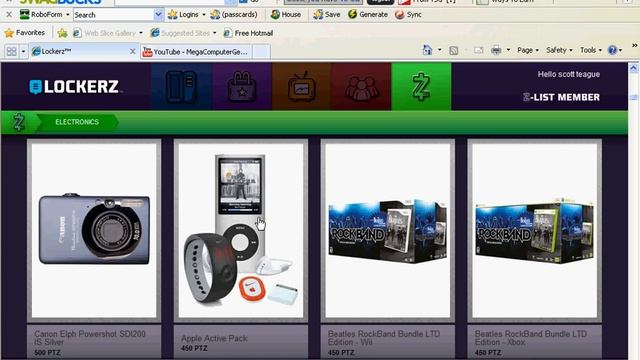Open Free Hotmail favorite

(248, 33)
